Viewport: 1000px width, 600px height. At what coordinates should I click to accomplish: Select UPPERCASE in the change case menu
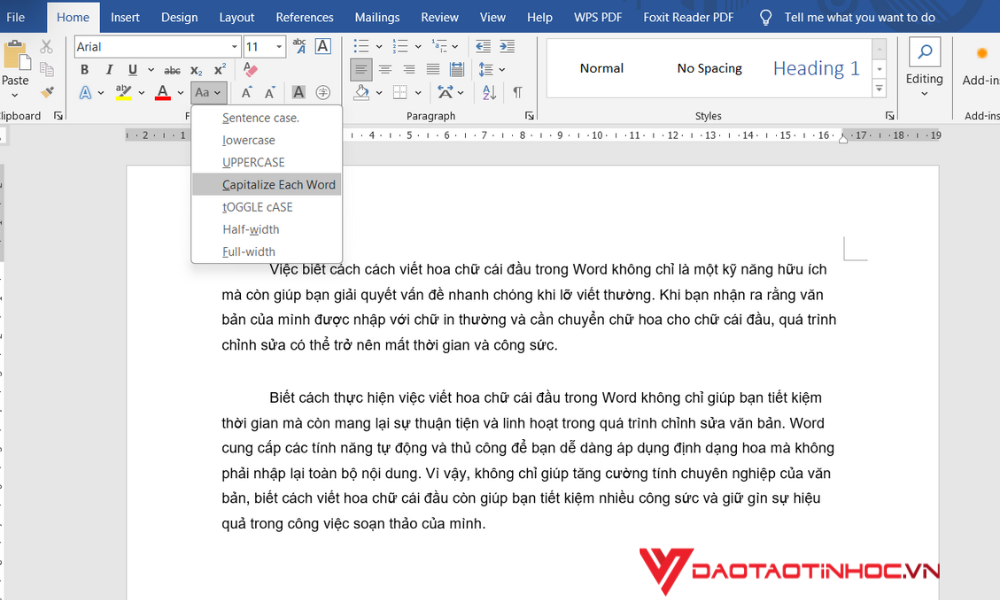pos(253,162)
